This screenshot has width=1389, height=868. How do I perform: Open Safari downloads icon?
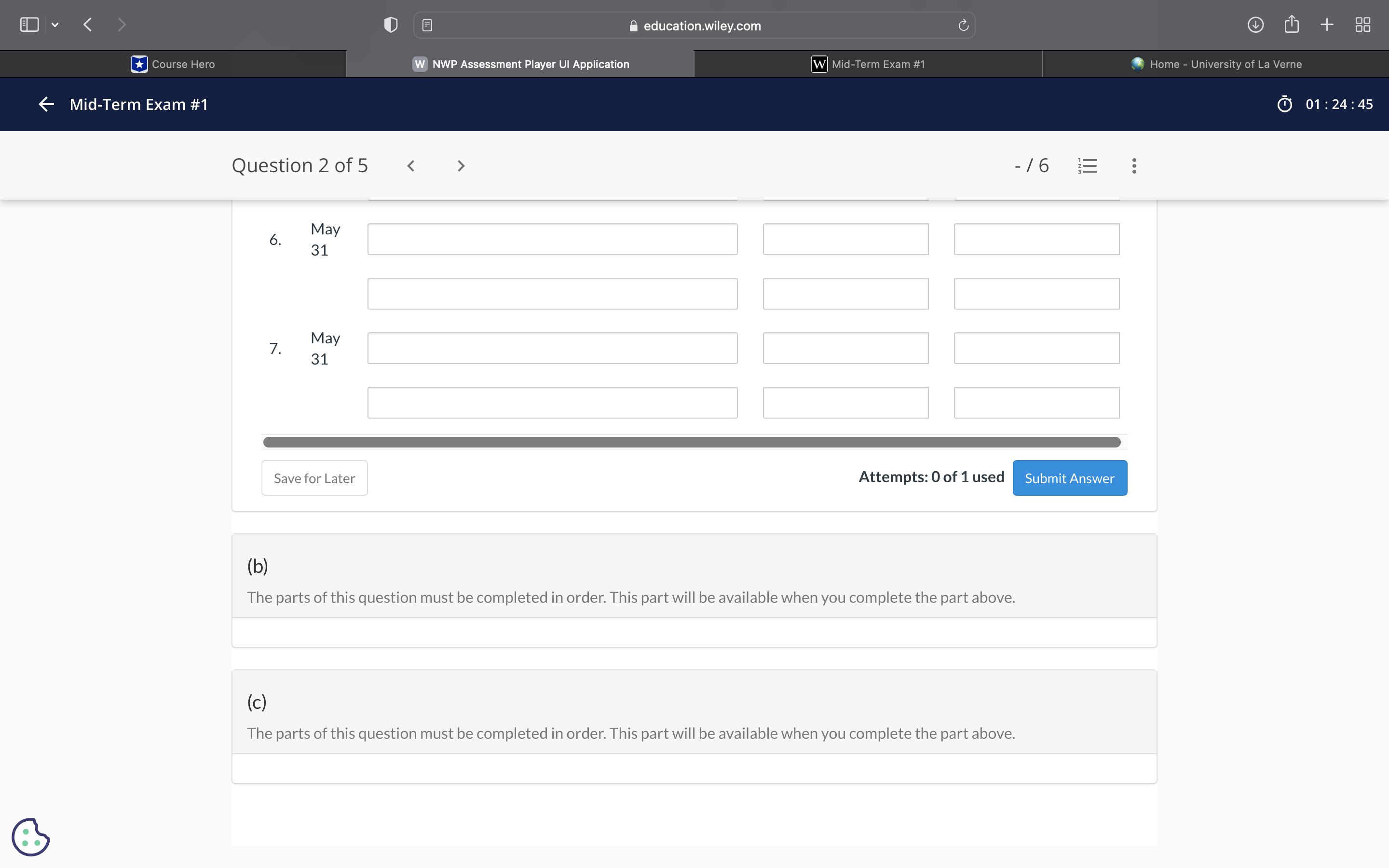coord(1255,25)
